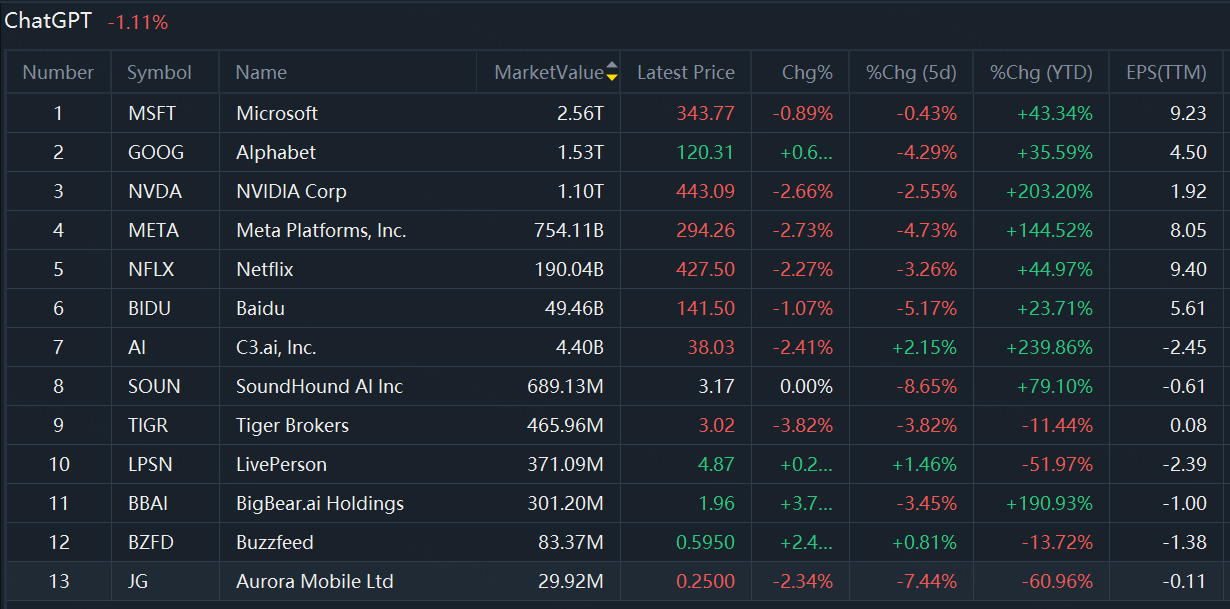Screen dimensions: 1230x609
Task: Click BigBear.ai Holdings name
Action: pos(320,503)
